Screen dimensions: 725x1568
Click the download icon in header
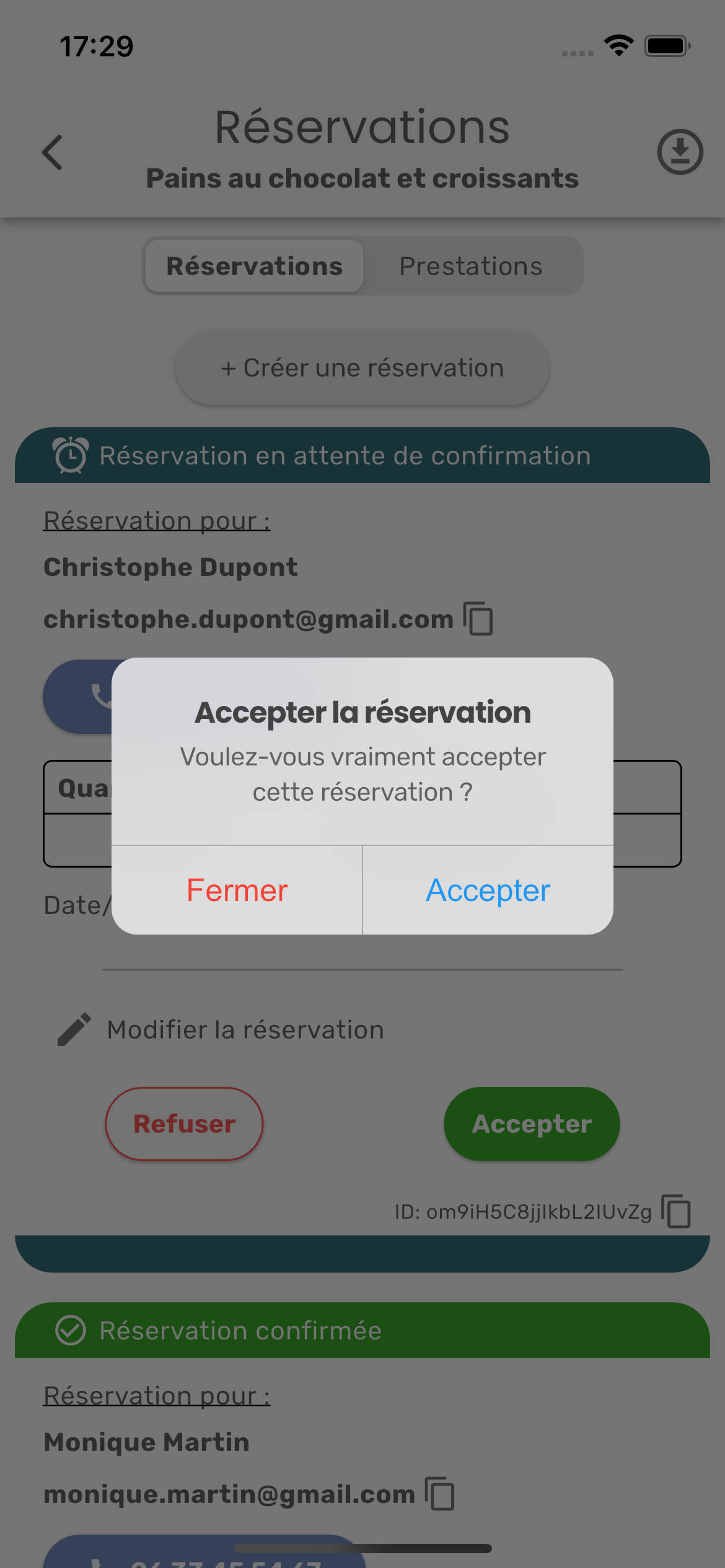pos(680,152)
